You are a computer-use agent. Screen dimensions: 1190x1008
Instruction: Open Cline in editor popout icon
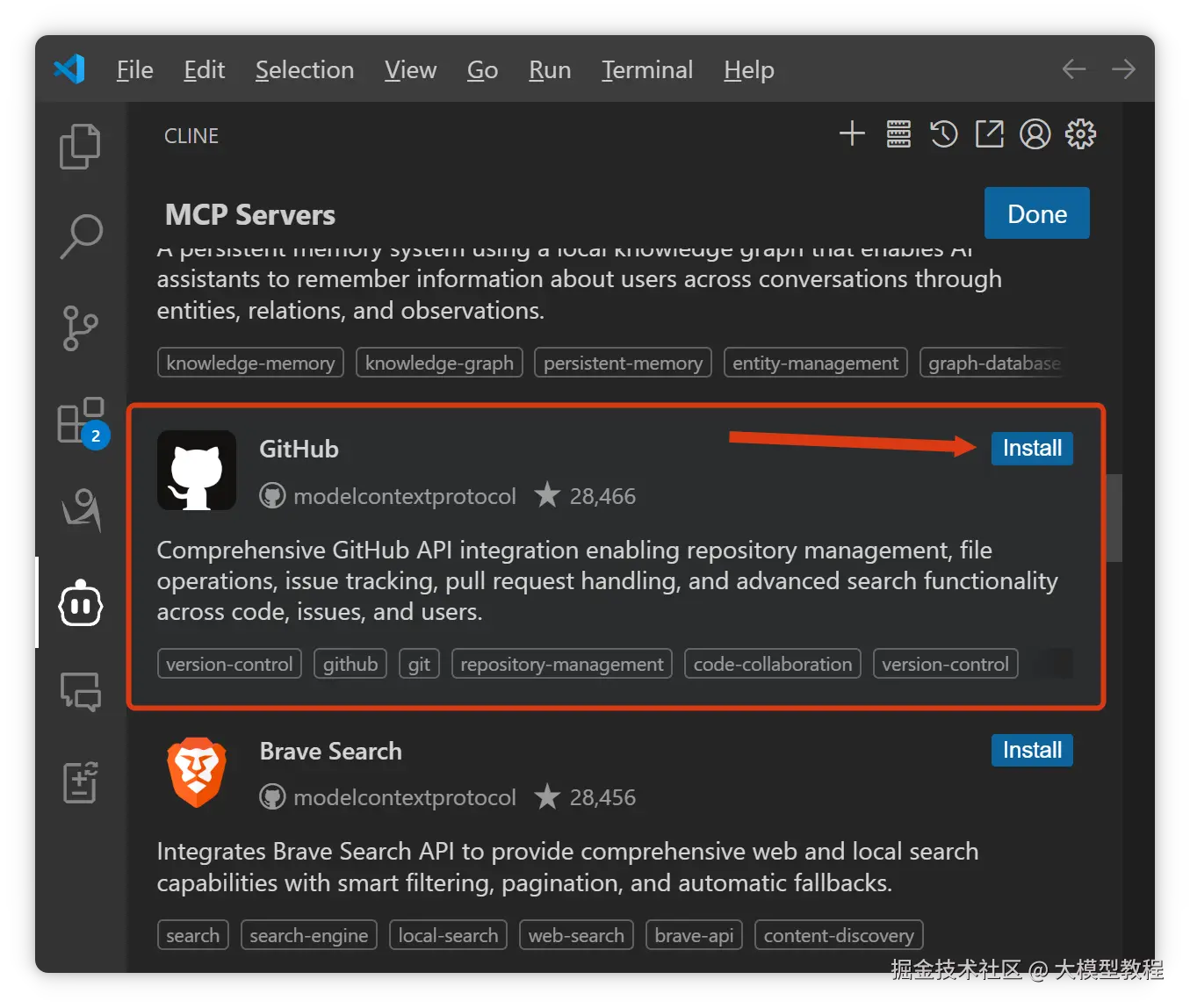click(x=990, y=134)
